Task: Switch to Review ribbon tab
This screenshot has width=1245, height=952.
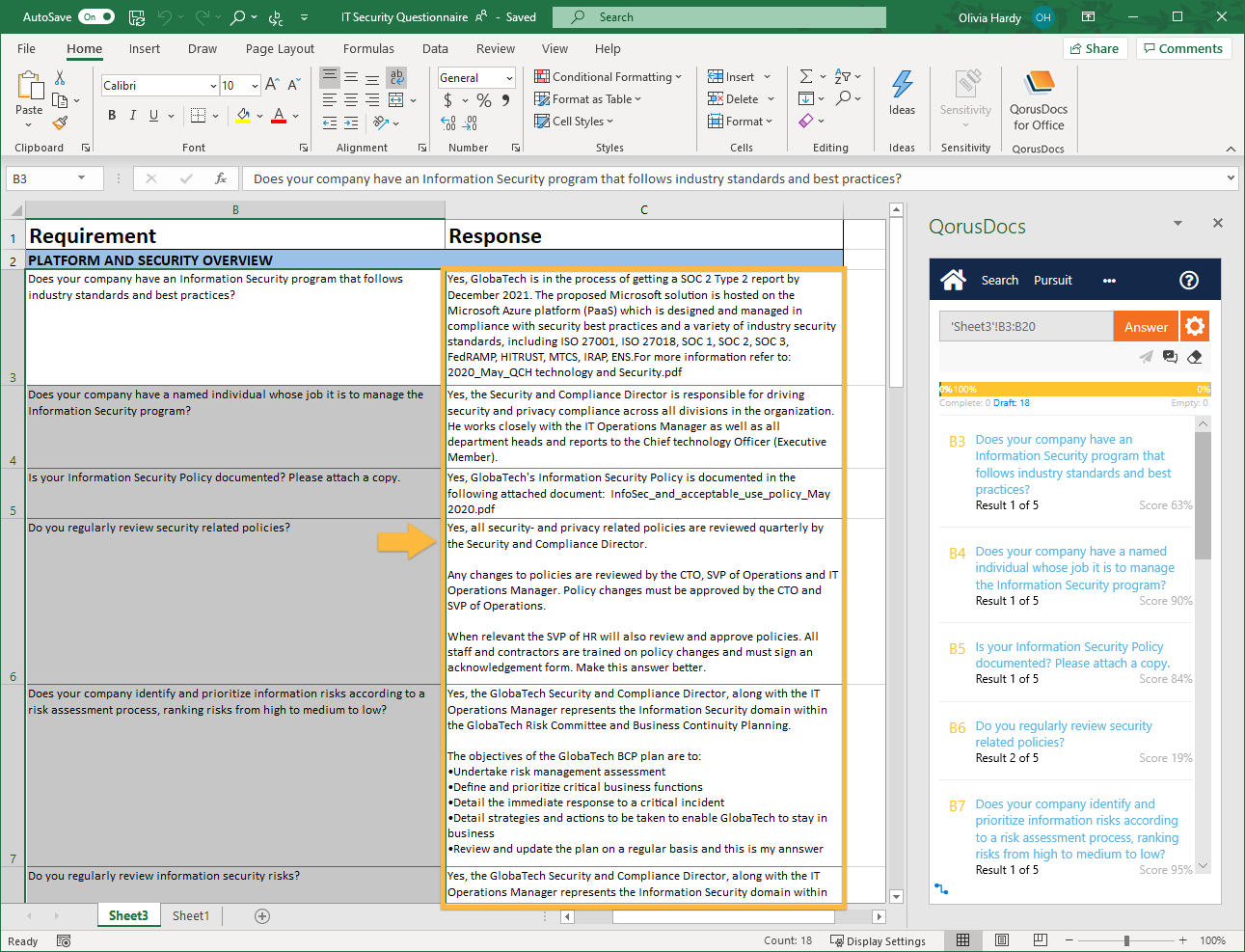Action: pos(496,49)
